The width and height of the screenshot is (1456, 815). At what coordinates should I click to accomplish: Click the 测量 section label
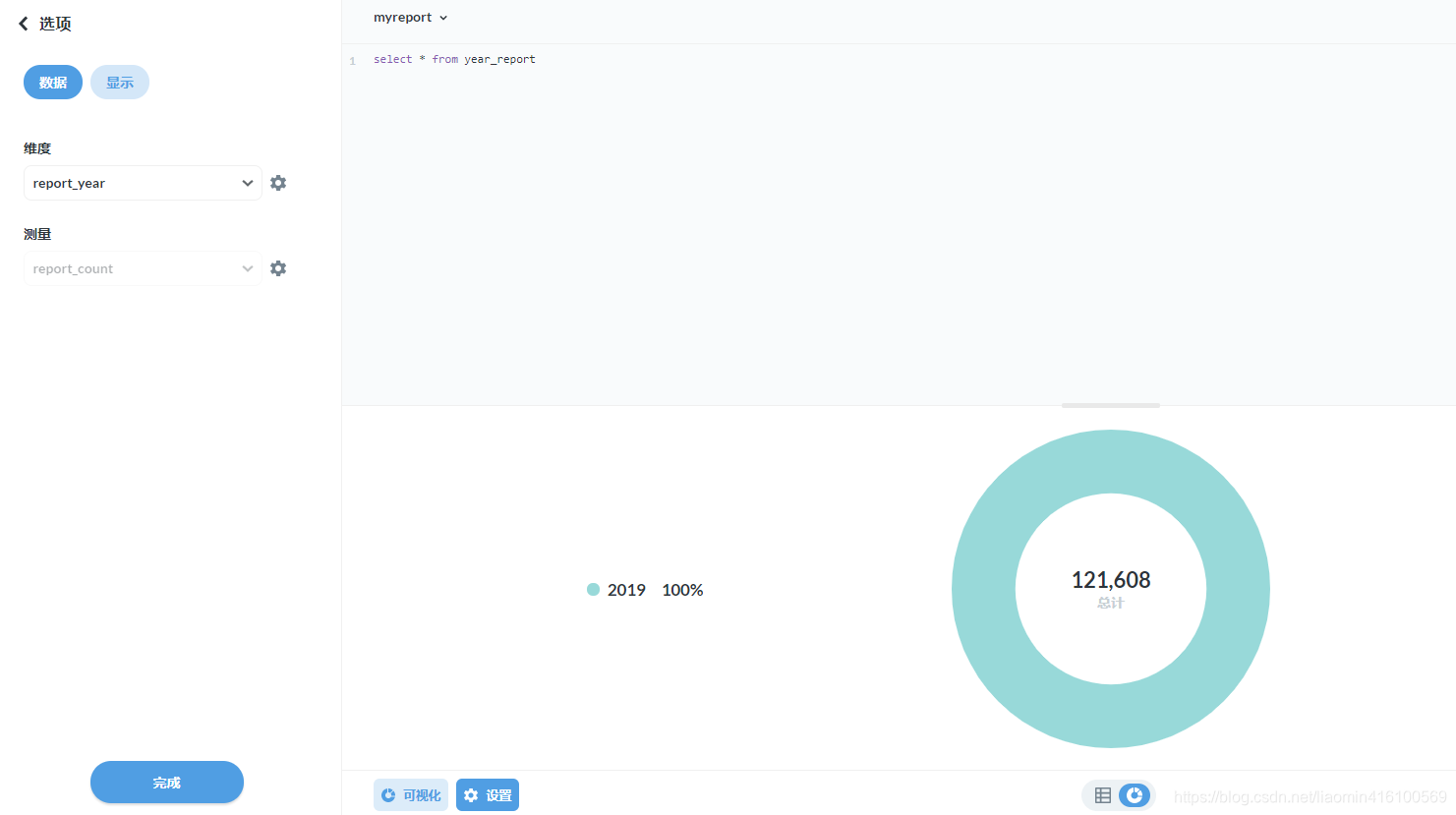(37, 234)
